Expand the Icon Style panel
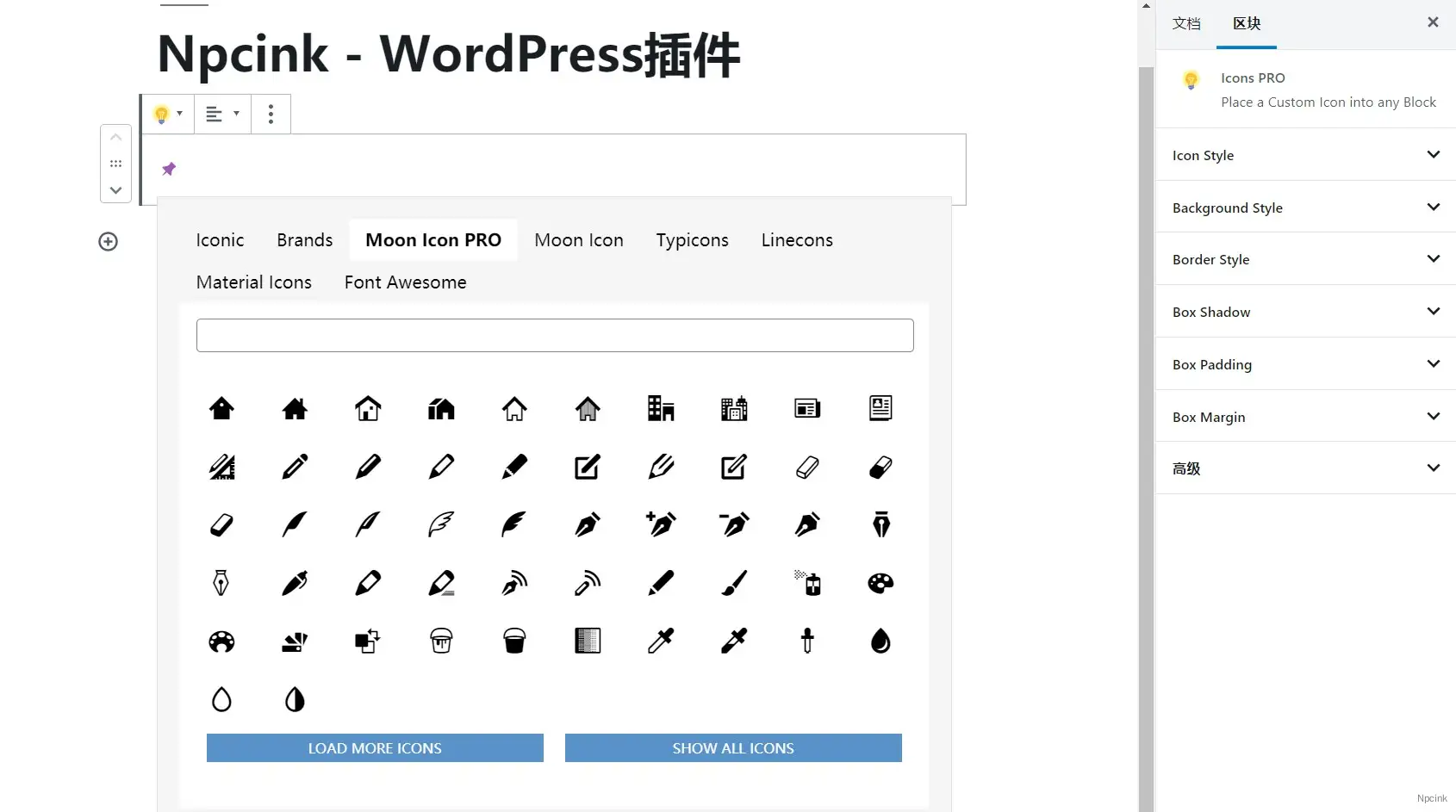This screenshot has width=1456, height=812. [1305, 155]
